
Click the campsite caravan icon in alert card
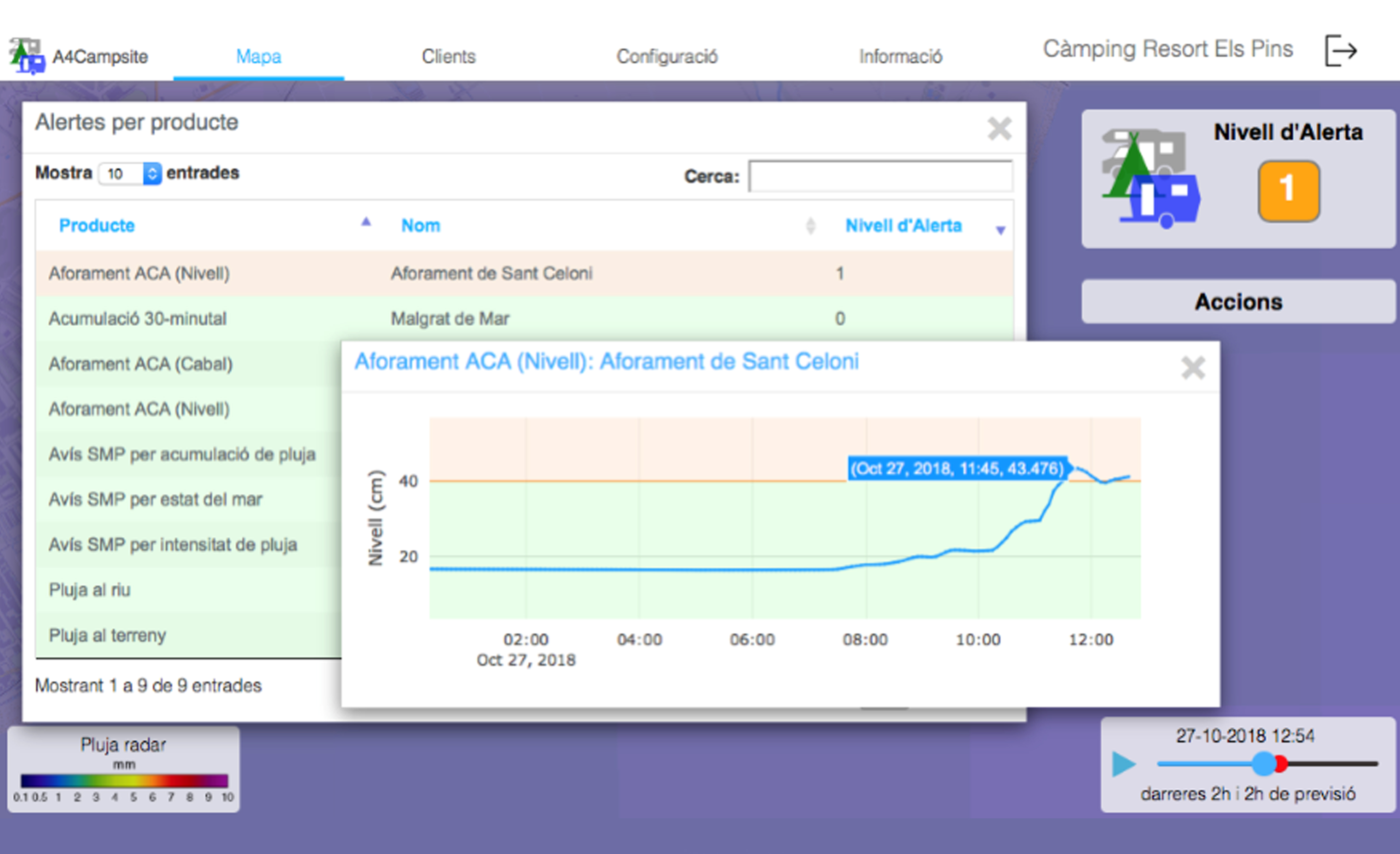[1151, 180]
